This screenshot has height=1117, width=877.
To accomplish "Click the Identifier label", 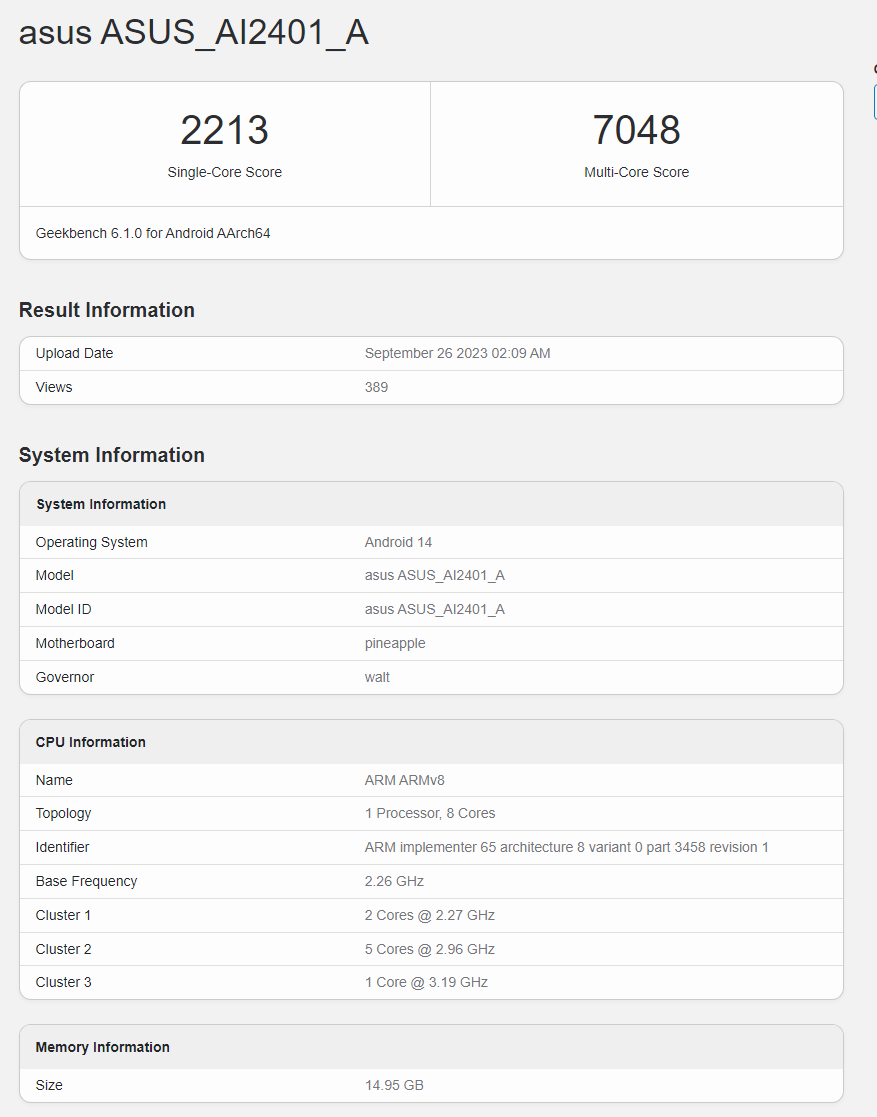I will [x=63, y=848].
